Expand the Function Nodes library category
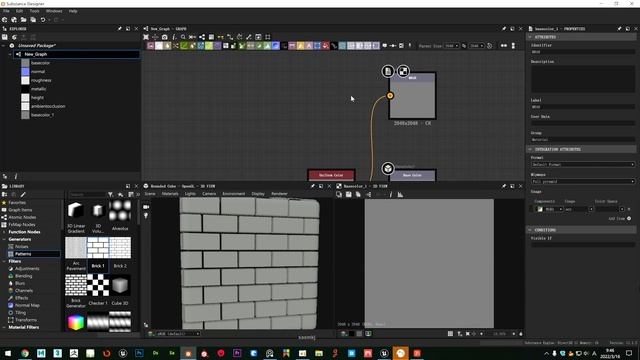Image resolution: width=640 pixels, height=360 pixels. pyautogui.click(x=4, y=232)
